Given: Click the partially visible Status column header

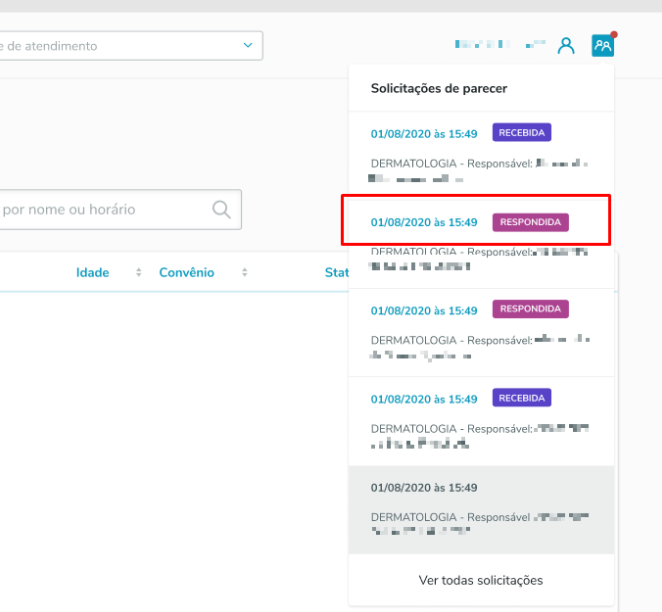Looking at the screenshot, I should [336, 272].
